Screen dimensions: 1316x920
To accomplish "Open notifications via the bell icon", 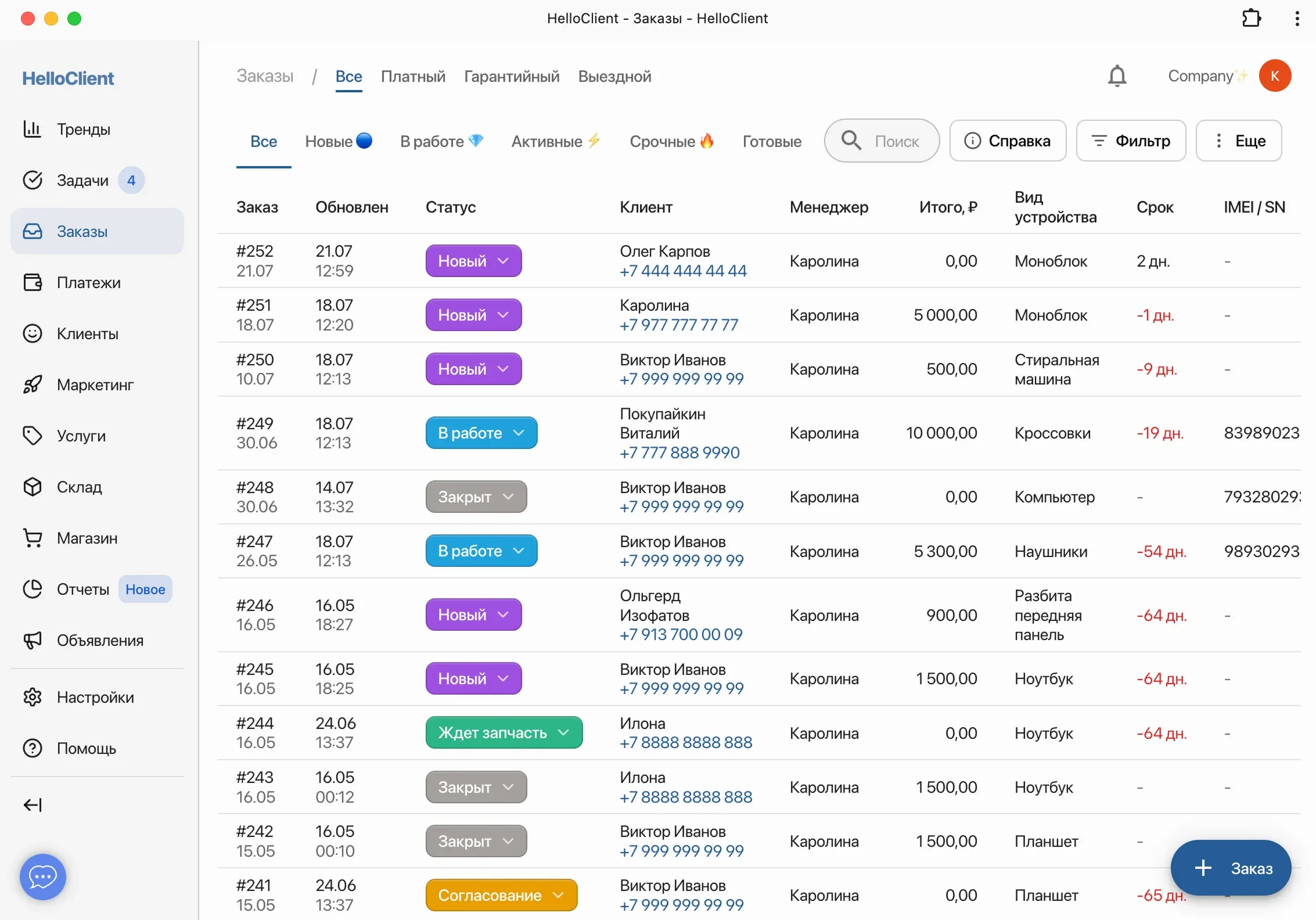I will pos(1117,76).
